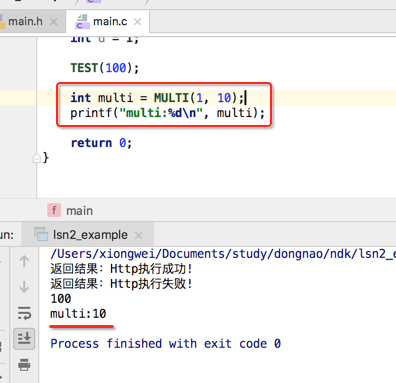
Task: Click the TEST(100) macro call line
Action: (105, 68)
